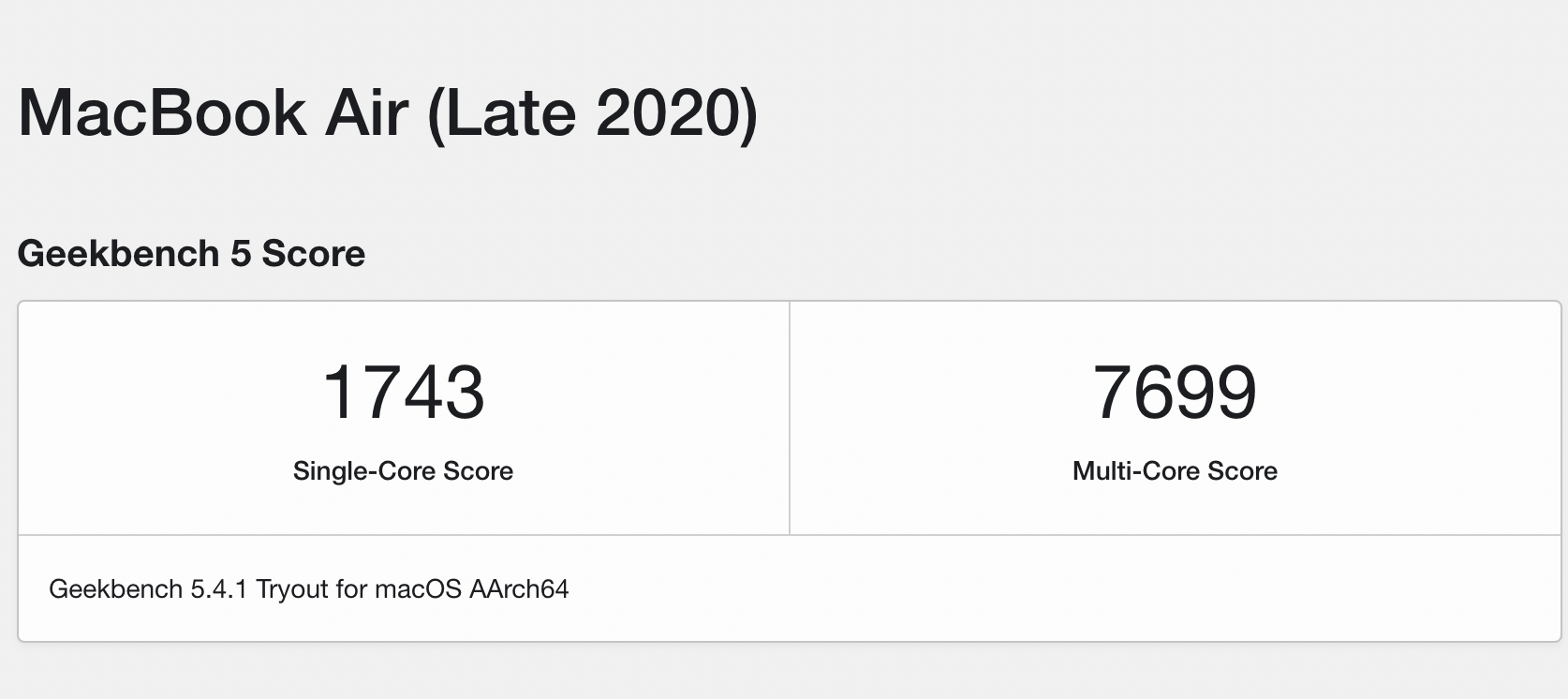Click the number 5 in Geekbench 5 Score
1568x699 pixels.
[x=241, y=254]
